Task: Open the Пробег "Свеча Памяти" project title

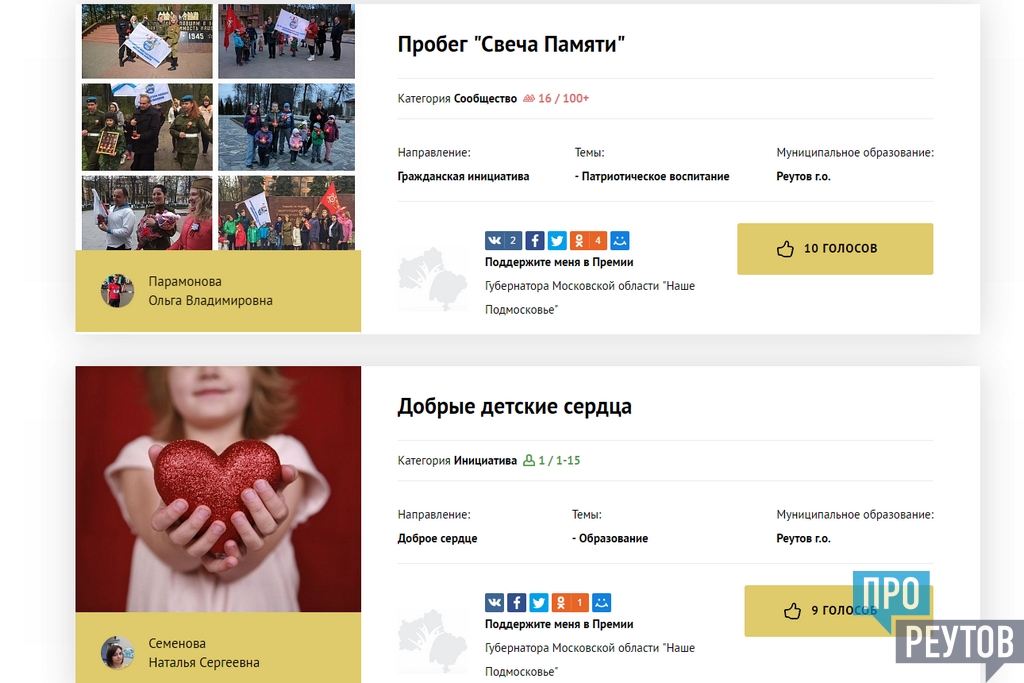Action: (511, 44)
